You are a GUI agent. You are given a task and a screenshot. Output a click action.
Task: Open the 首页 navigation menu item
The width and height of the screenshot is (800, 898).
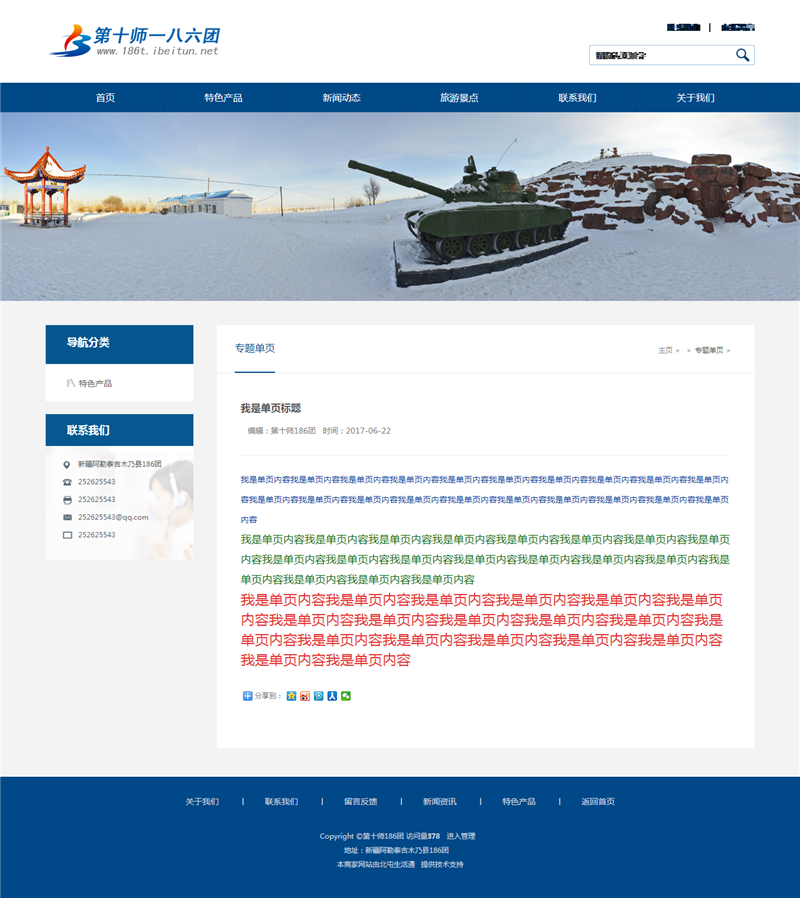point(105,98)
